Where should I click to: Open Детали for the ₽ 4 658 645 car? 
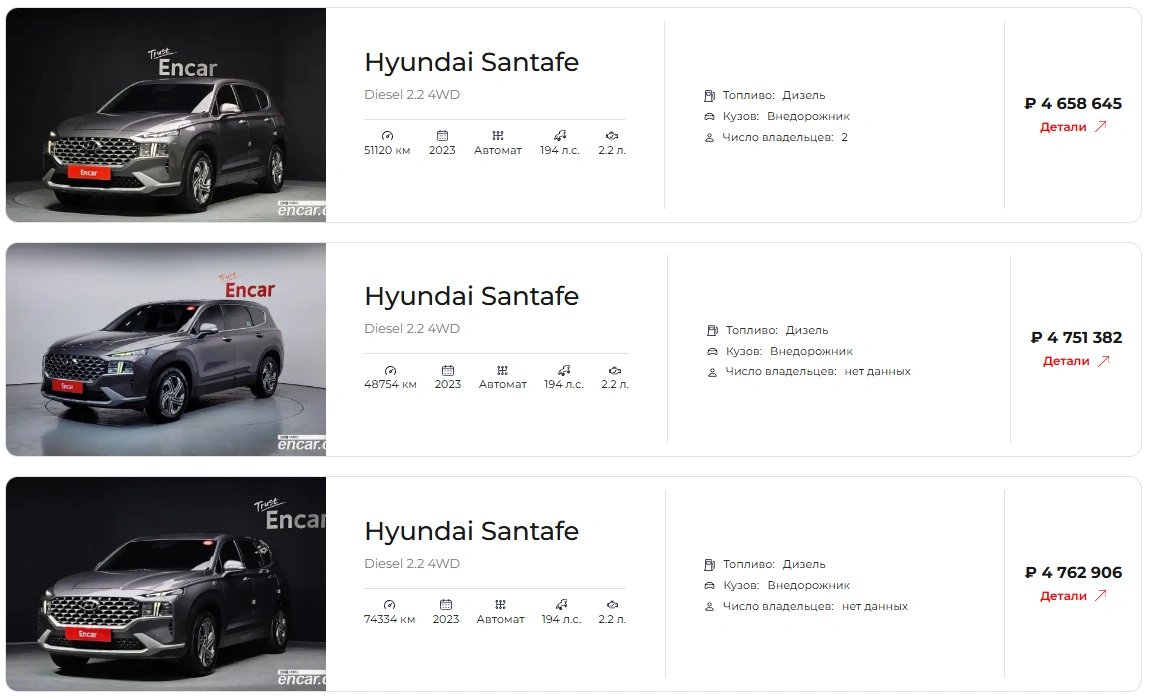coord(1063,127)
